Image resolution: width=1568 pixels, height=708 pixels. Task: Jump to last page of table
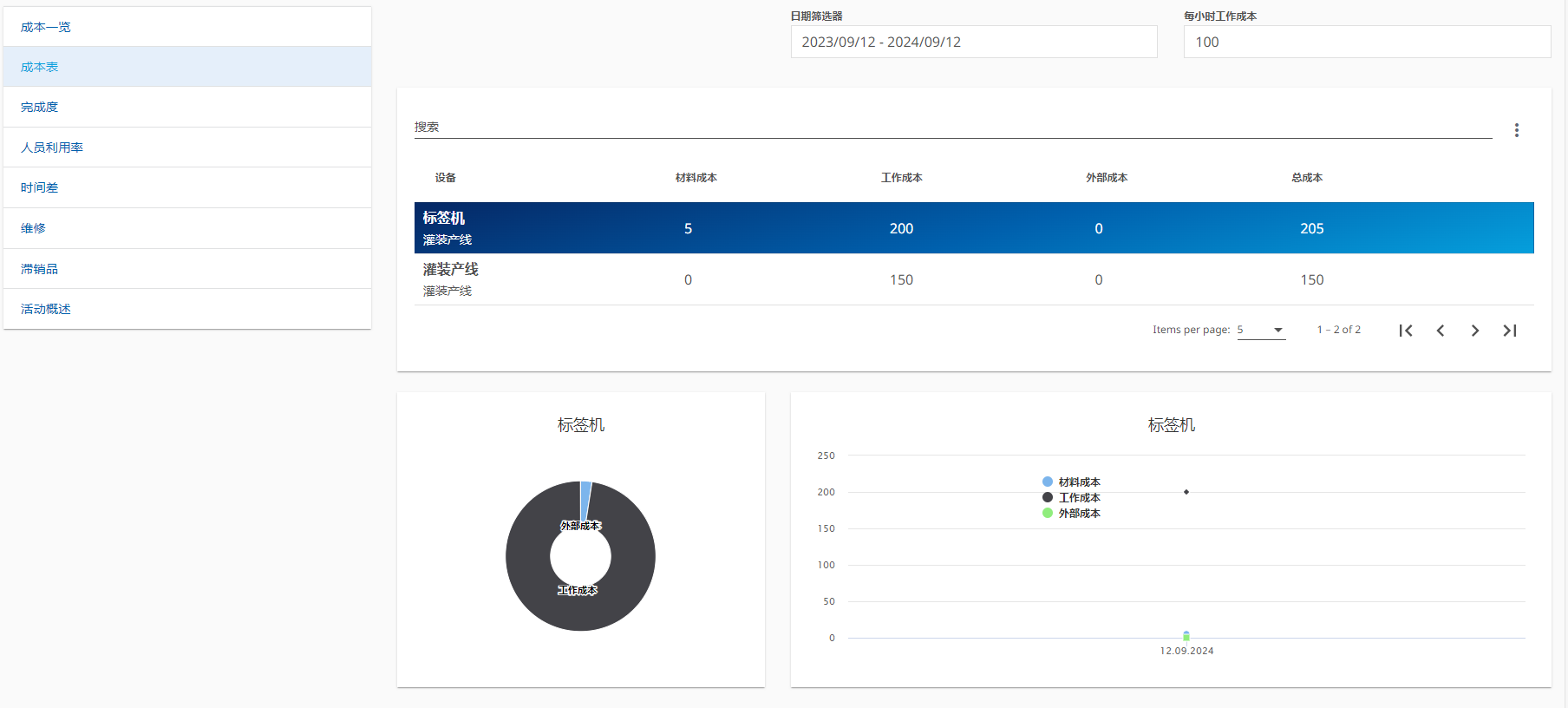tap(1510, 331)
